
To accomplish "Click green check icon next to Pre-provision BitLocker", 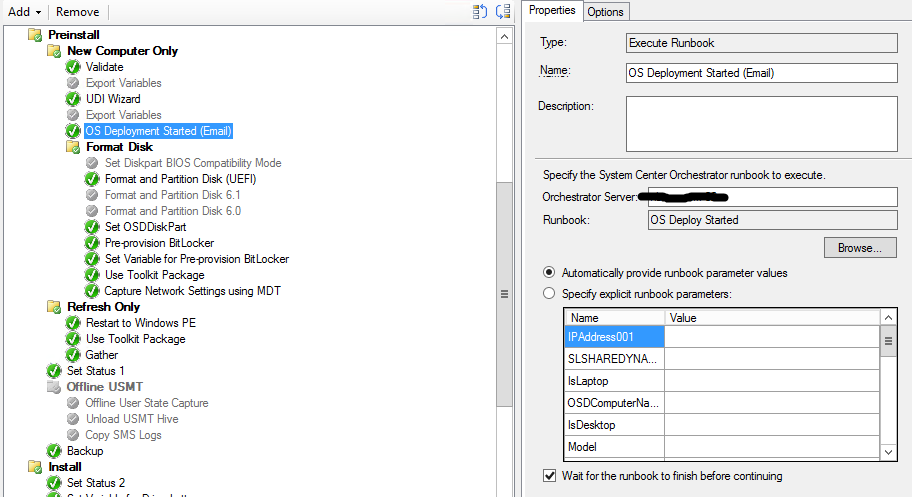I will [92, 243].
